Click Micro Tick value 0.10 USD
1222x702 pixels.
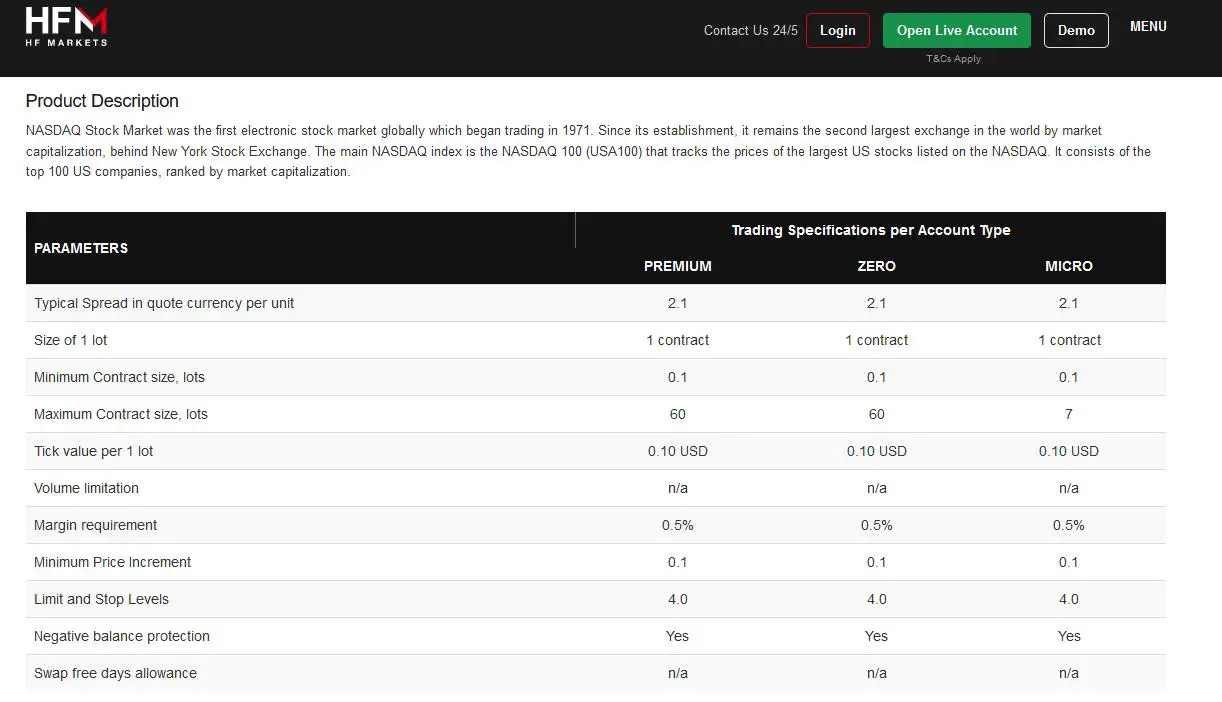[1069, 451]
